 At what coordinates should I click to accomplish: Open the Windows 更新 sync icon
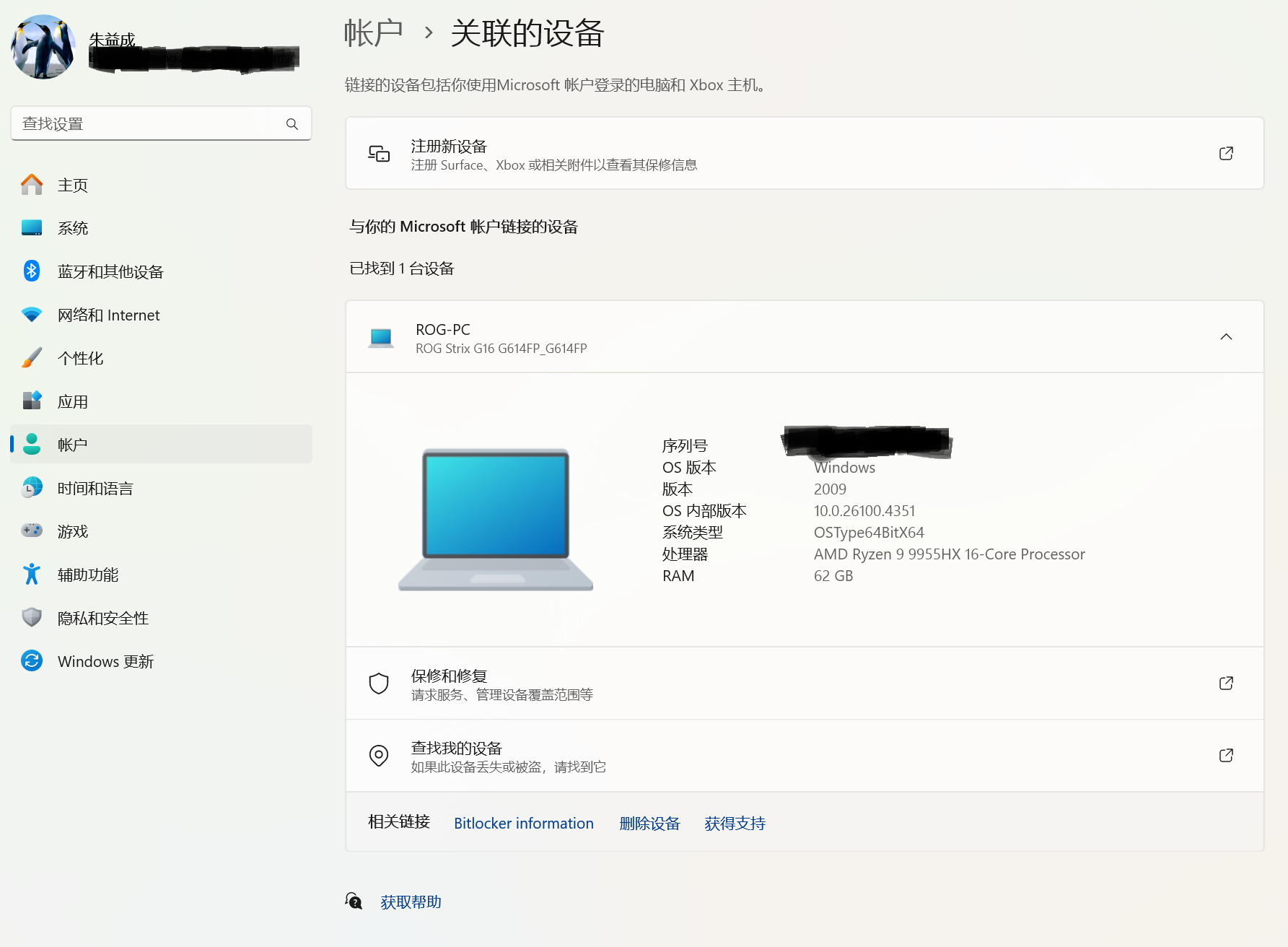[x=32, y=661]
